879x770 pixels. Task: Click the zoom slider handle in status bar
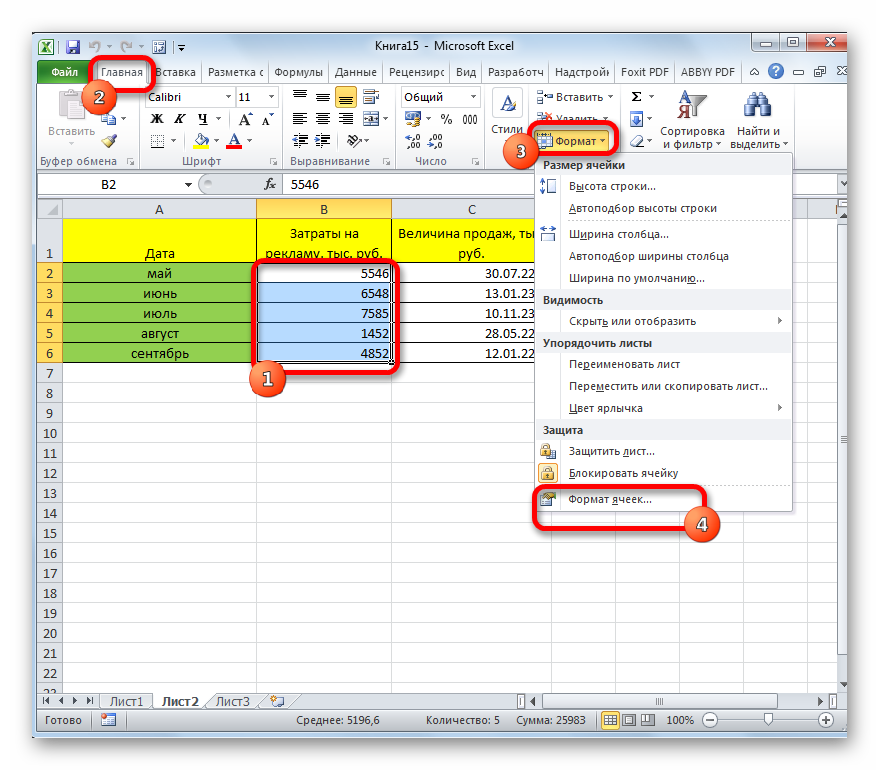pos(767,720)
